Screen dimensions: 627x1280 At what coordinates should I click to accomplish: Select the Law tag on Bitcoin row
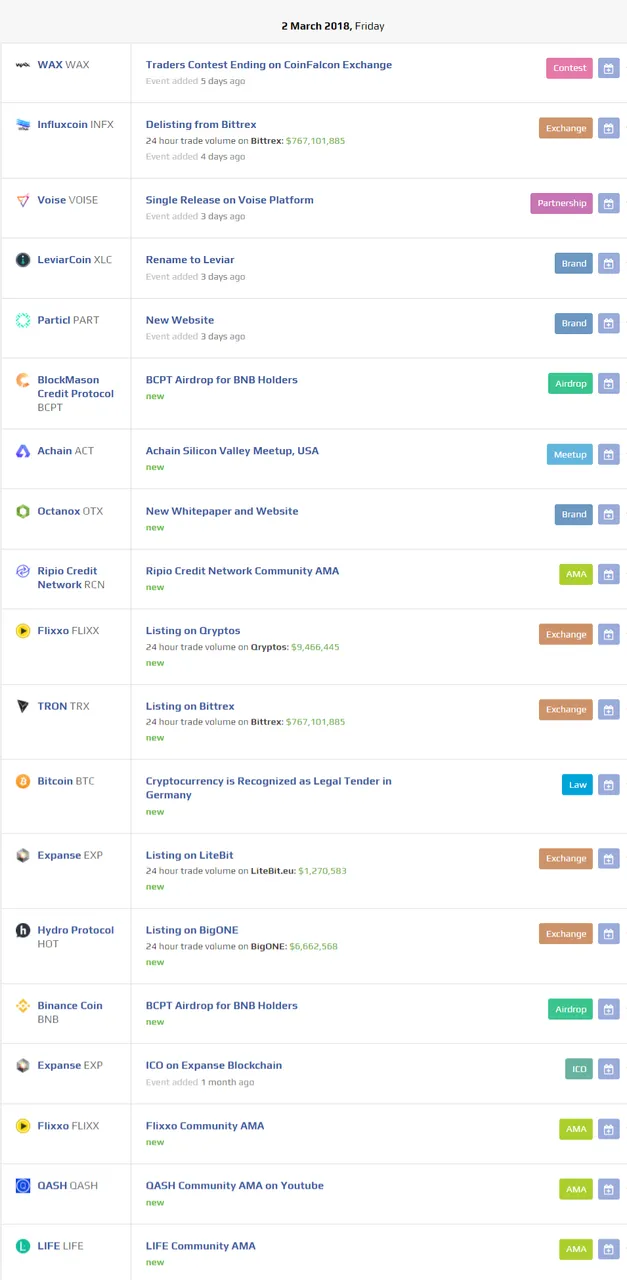click(578, 784)
